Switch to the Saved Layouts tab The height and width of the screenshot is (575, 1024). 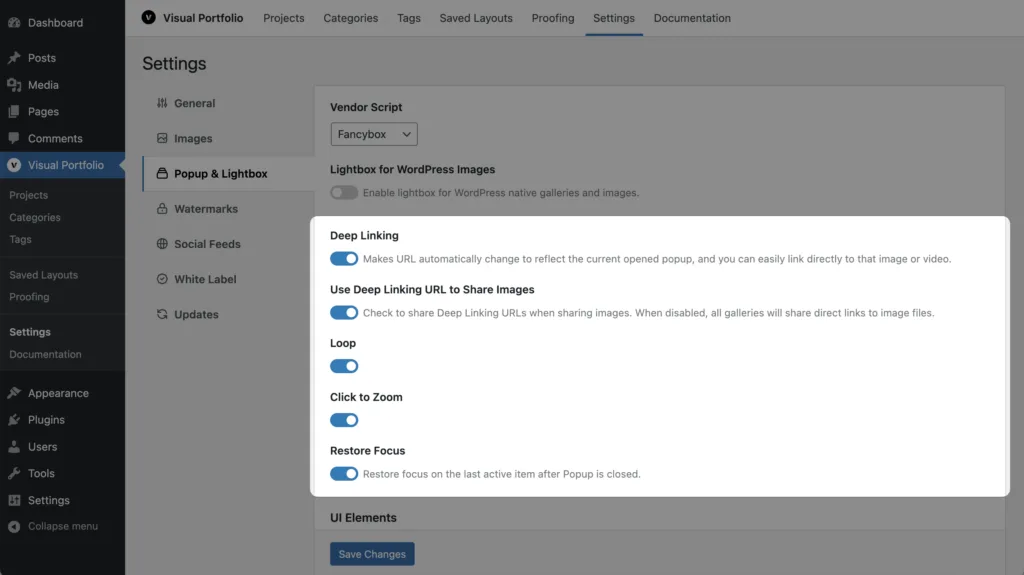(x=475, y=18)
